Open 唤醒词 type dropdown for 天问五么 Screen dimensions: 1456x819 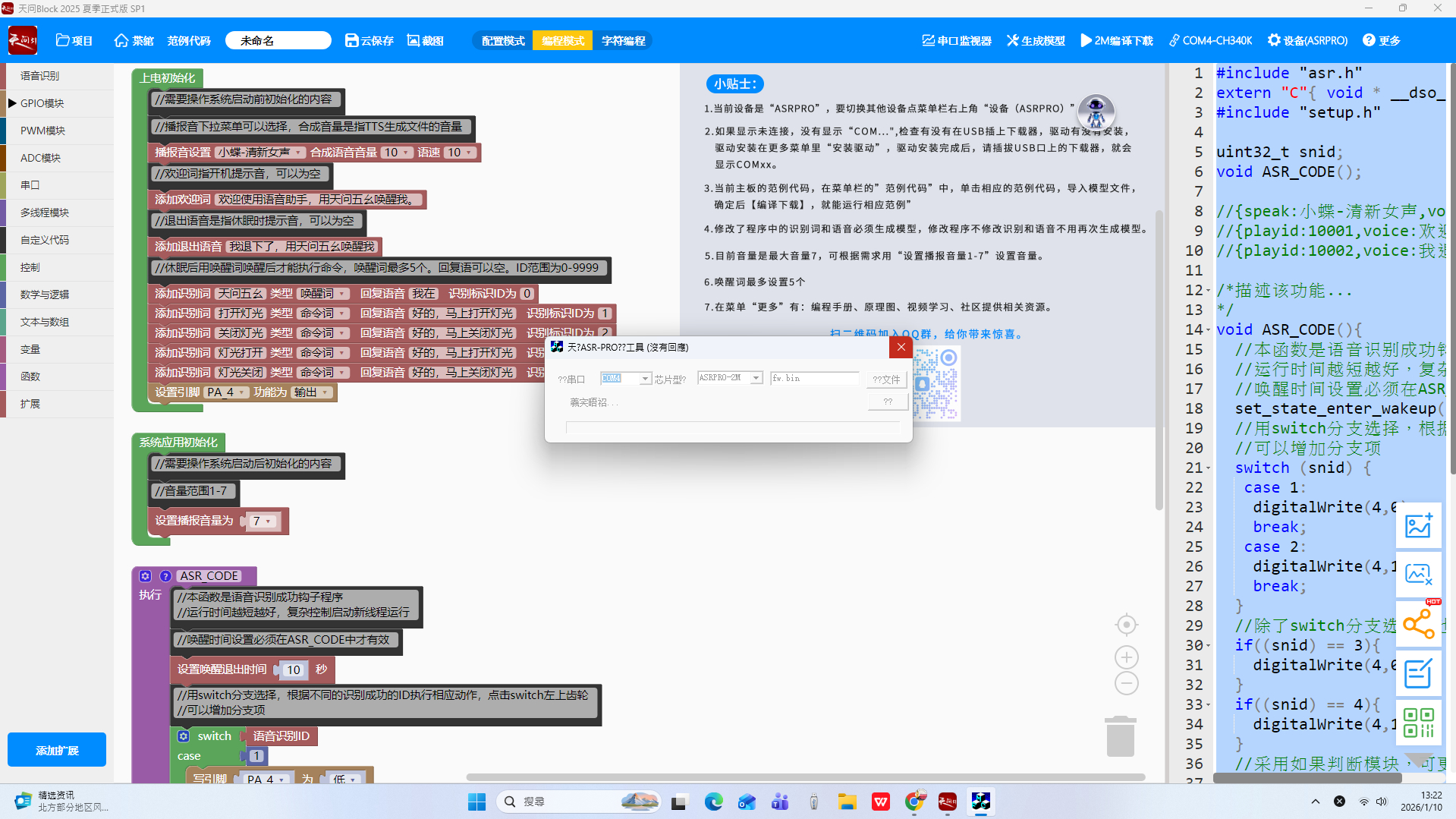[323, 294]
